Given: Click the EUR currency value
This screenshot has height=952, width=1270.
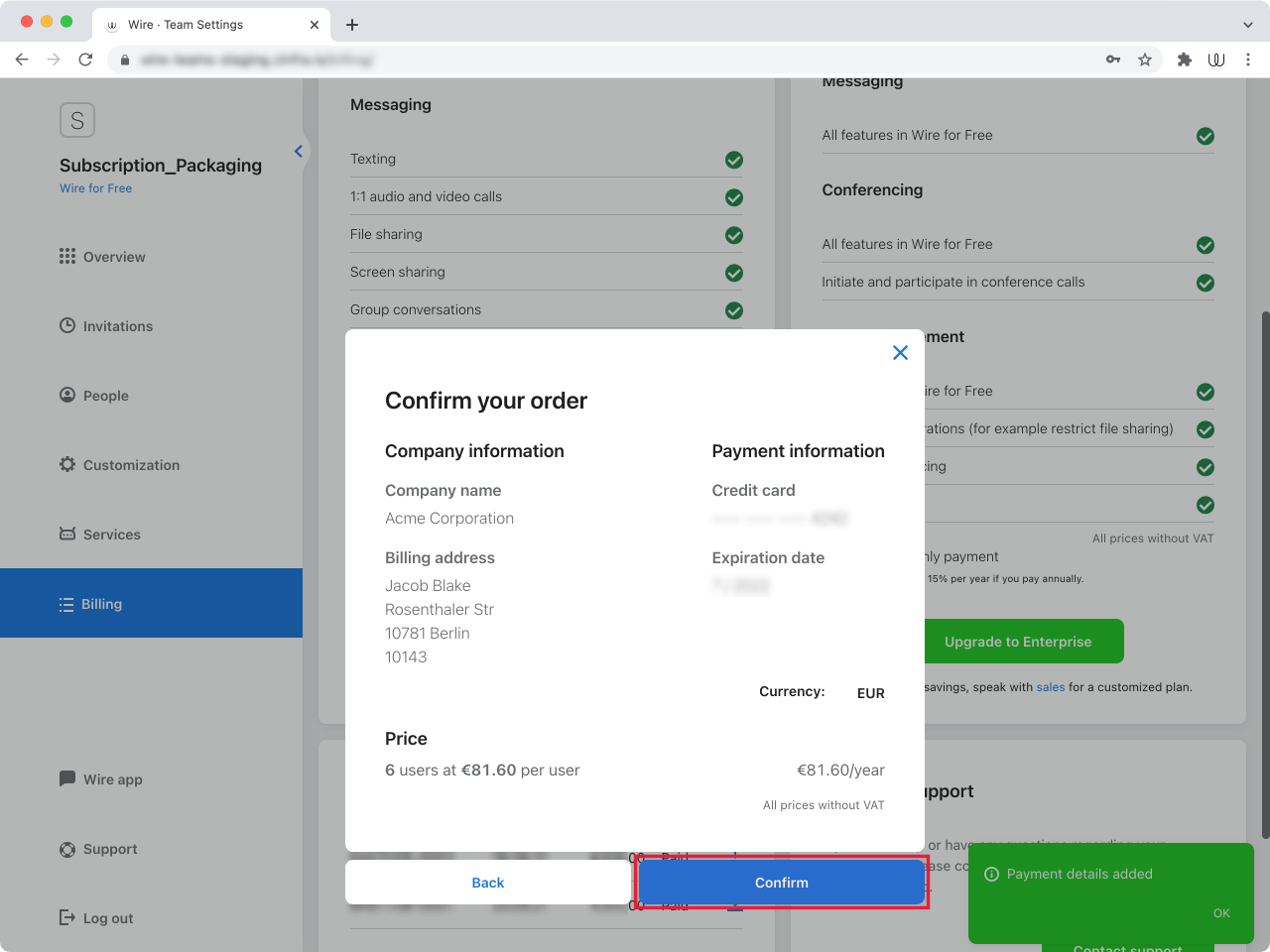Looking at the screenshot, I should pos(871,693).
